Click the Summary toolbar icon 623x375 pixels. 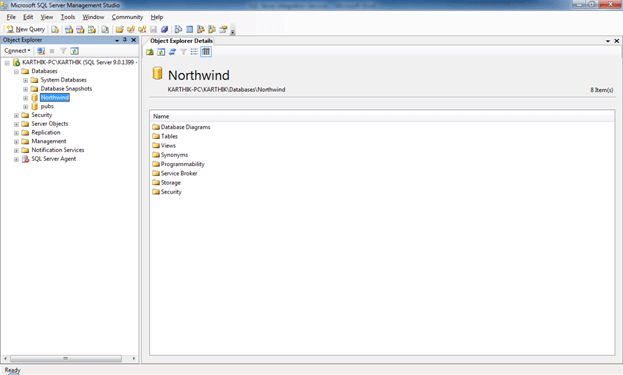click(x=190, y=29)
